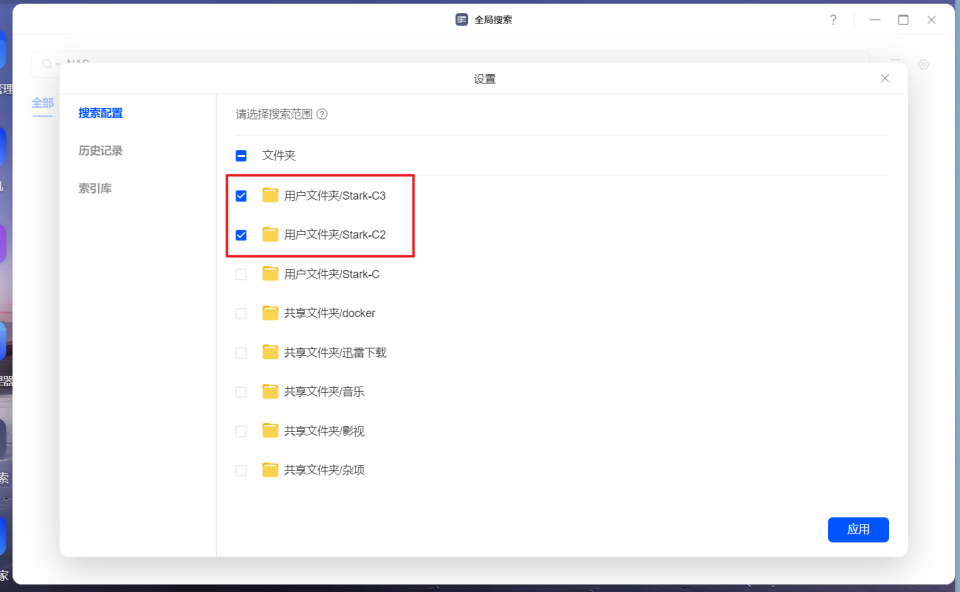Viewport: 960px width, 592px height.
Task: Click the 共享文件夹/docker label text
Action: (x=329, y=313)
